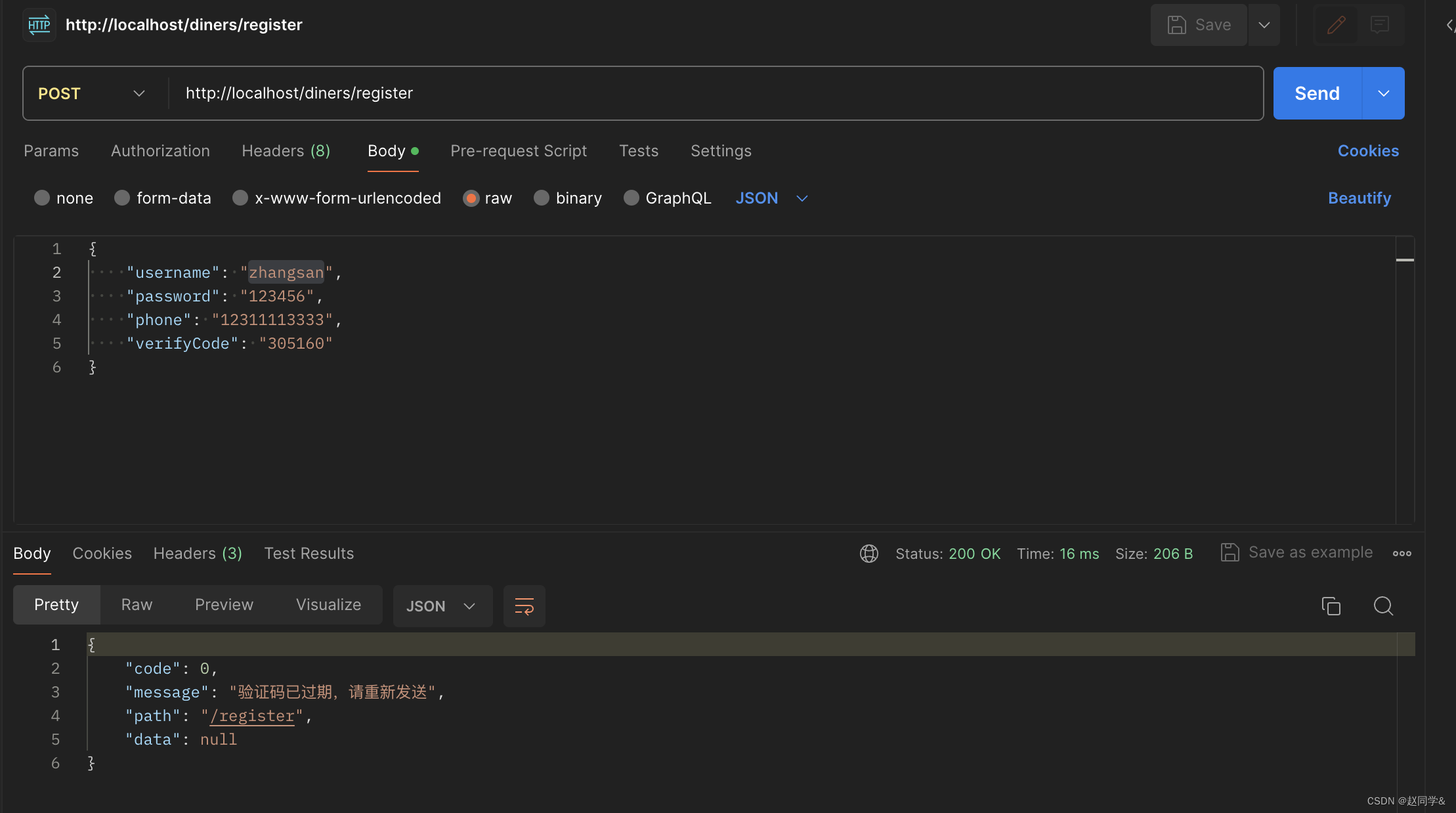Viewport: 1456px width, 813px height.
Task: Copy response body with copy icon
Action: coord(1331,605)
